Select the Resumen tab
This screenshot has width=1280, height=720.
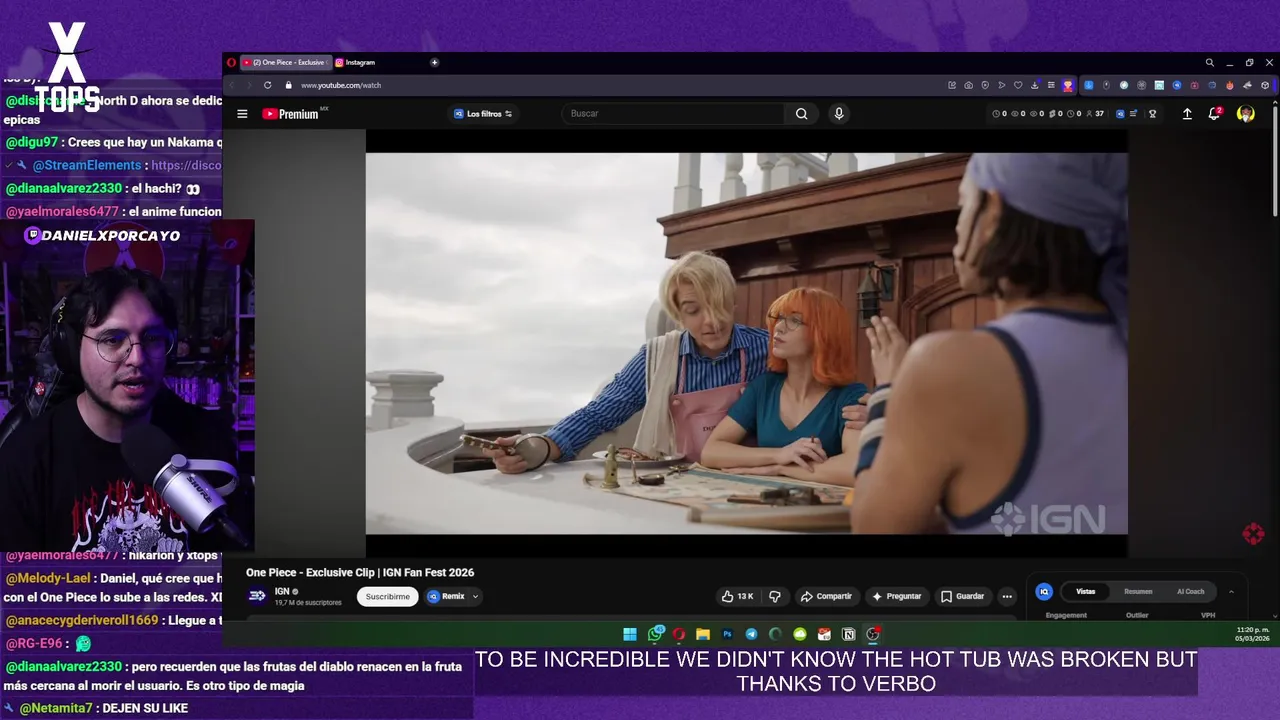tap(1138, 592)
